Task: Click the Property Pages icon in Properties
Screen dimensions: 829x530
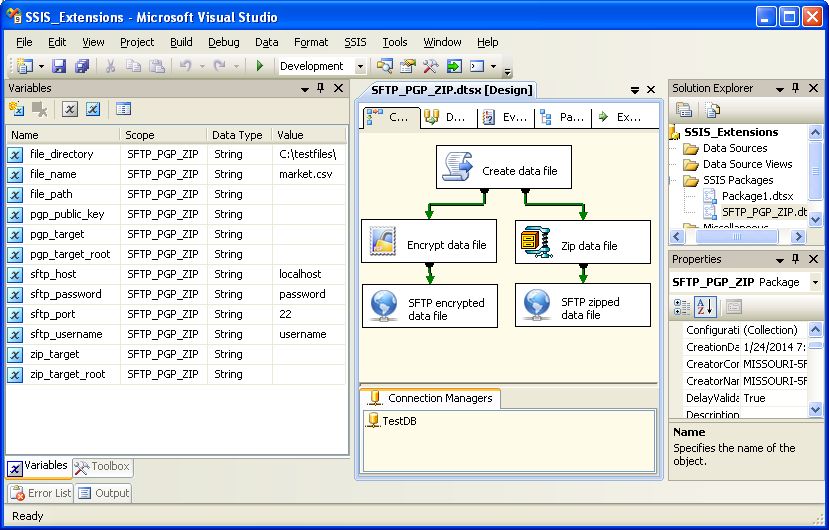Action: point(734,307)
